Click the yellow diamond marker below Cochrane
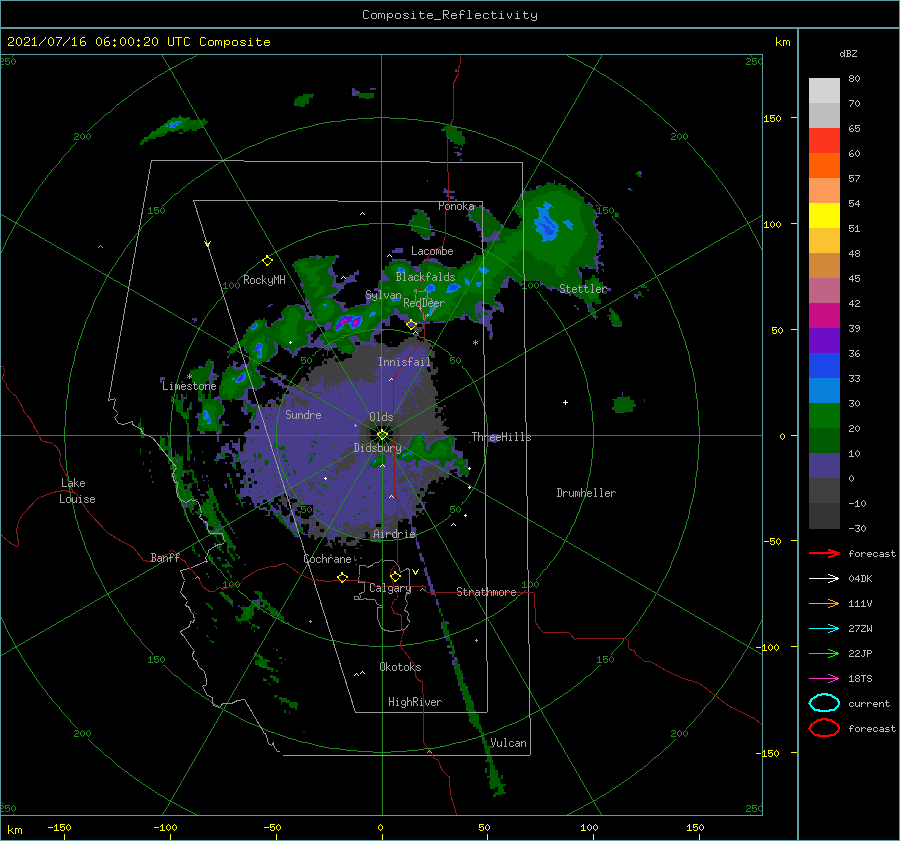900x841 pixels. click(x=342, y=577)
